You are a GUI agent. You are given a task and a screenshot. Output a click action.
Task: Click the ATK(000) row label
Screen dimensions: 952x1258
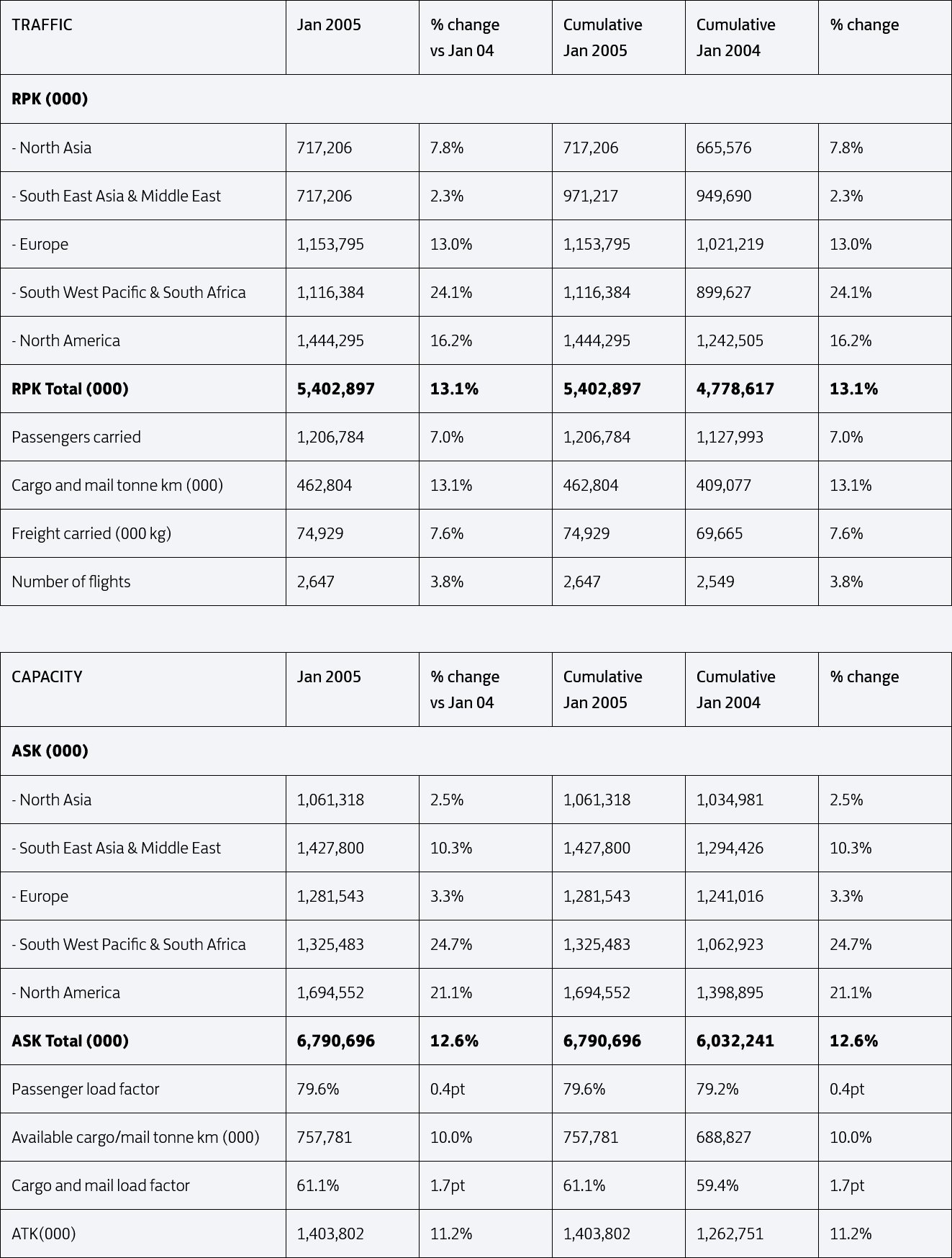(44, 1234)
